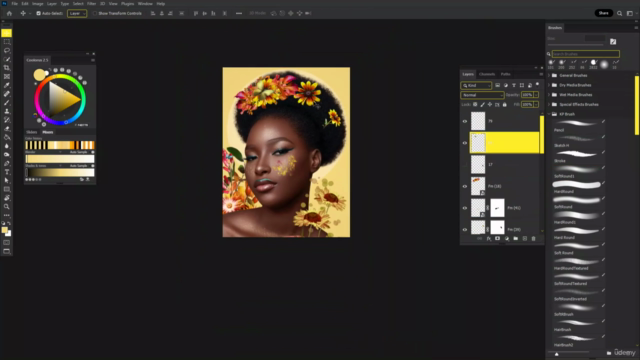Open the Auto-Select Layer dropdown

click(x=77, y=13)
